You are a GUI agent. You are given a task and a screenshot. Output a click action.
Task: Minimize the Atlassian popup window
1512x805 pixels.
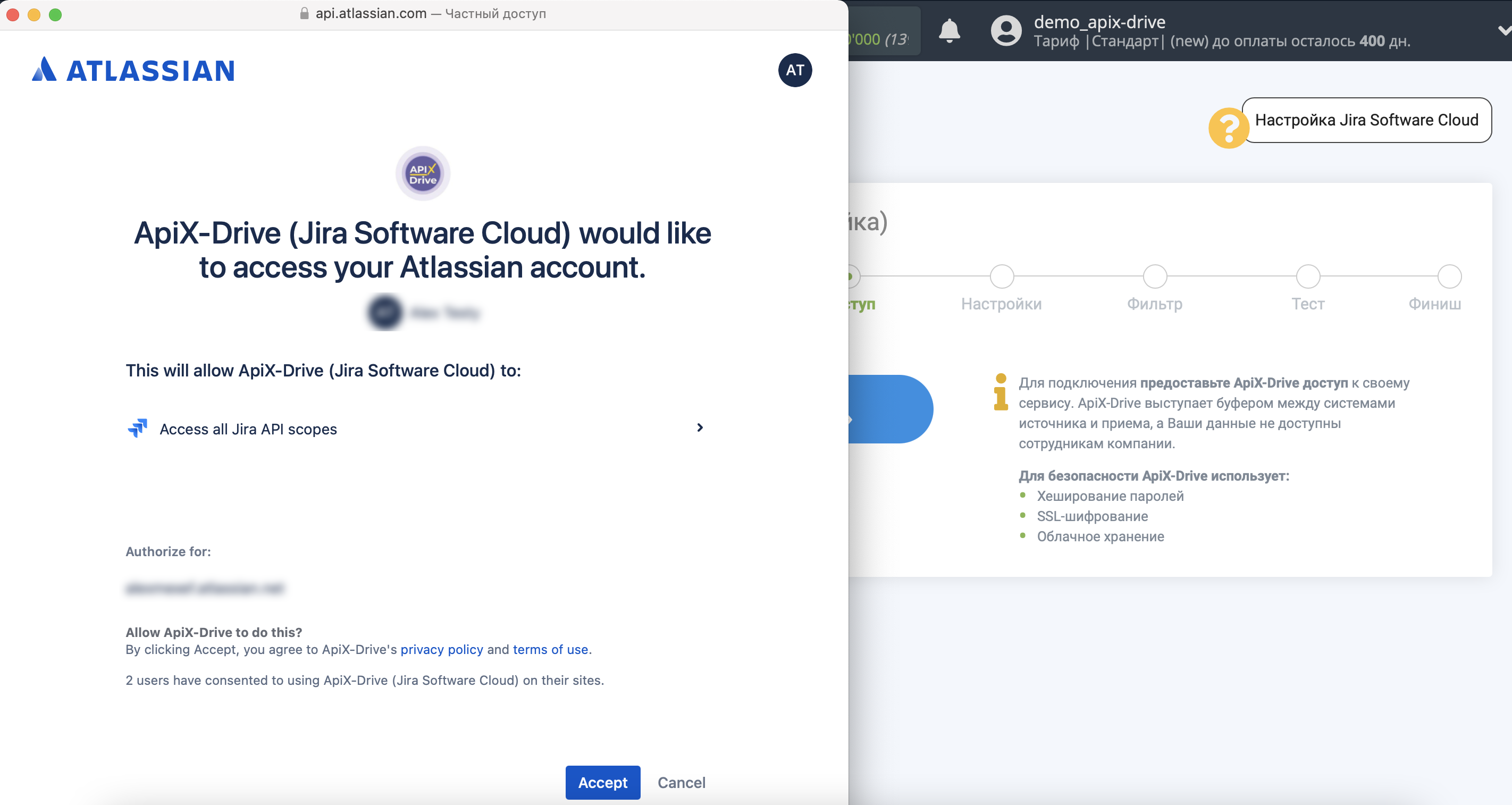[x=34, y=14]
